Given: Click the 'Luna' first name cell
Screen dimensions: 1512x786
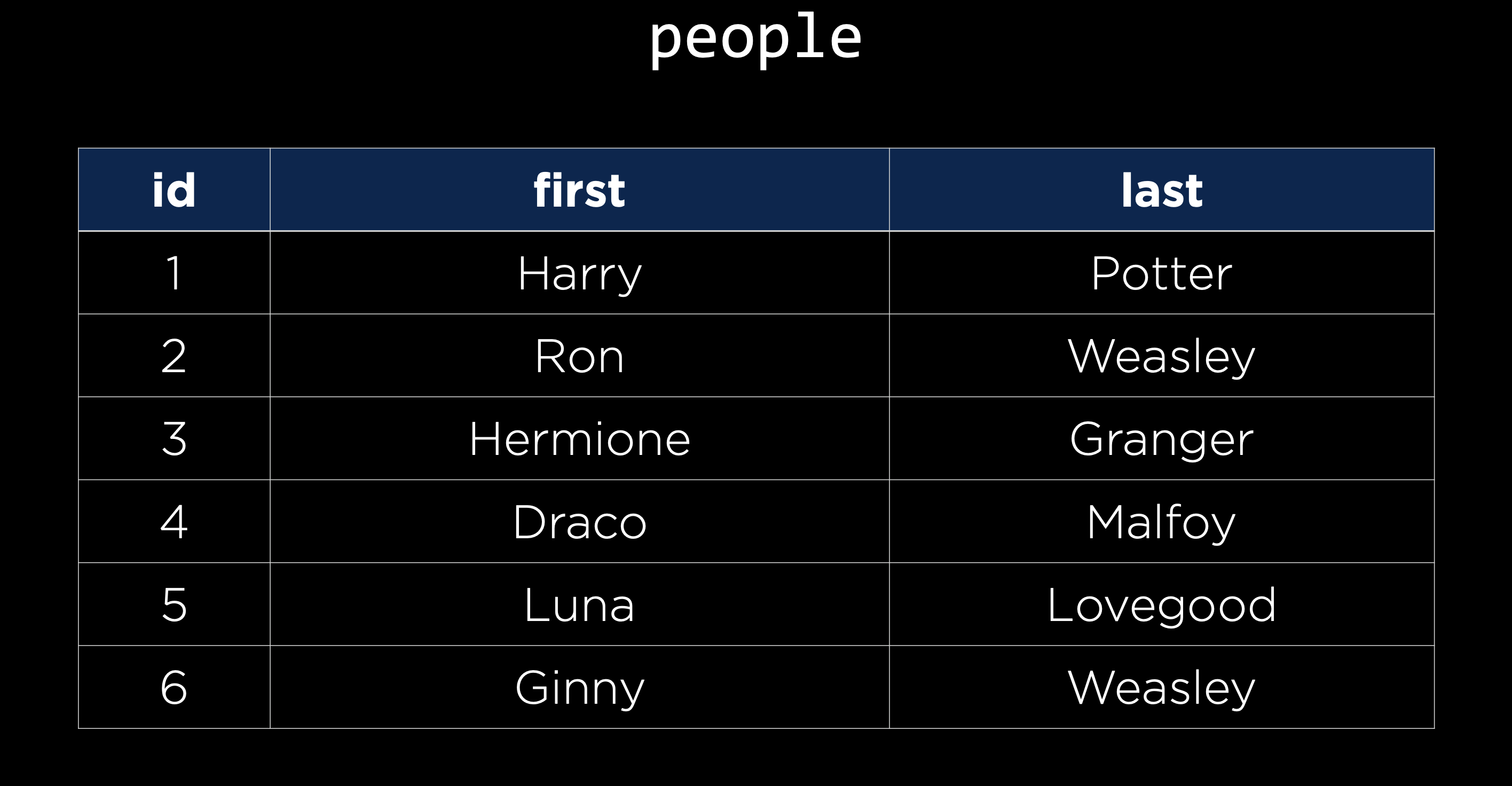Looking at the screenshot, I should [x=579, y=604].
